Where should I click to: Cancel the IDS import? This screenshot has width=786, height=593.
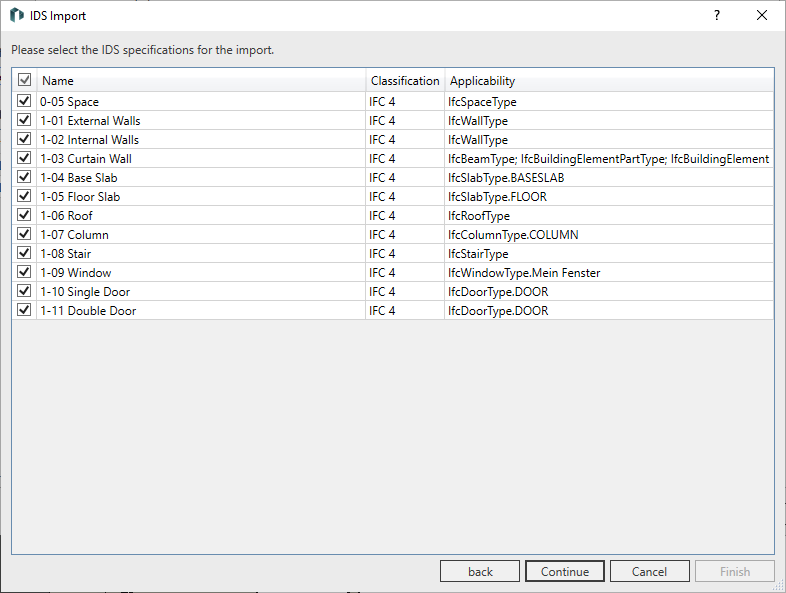point(649,571)
